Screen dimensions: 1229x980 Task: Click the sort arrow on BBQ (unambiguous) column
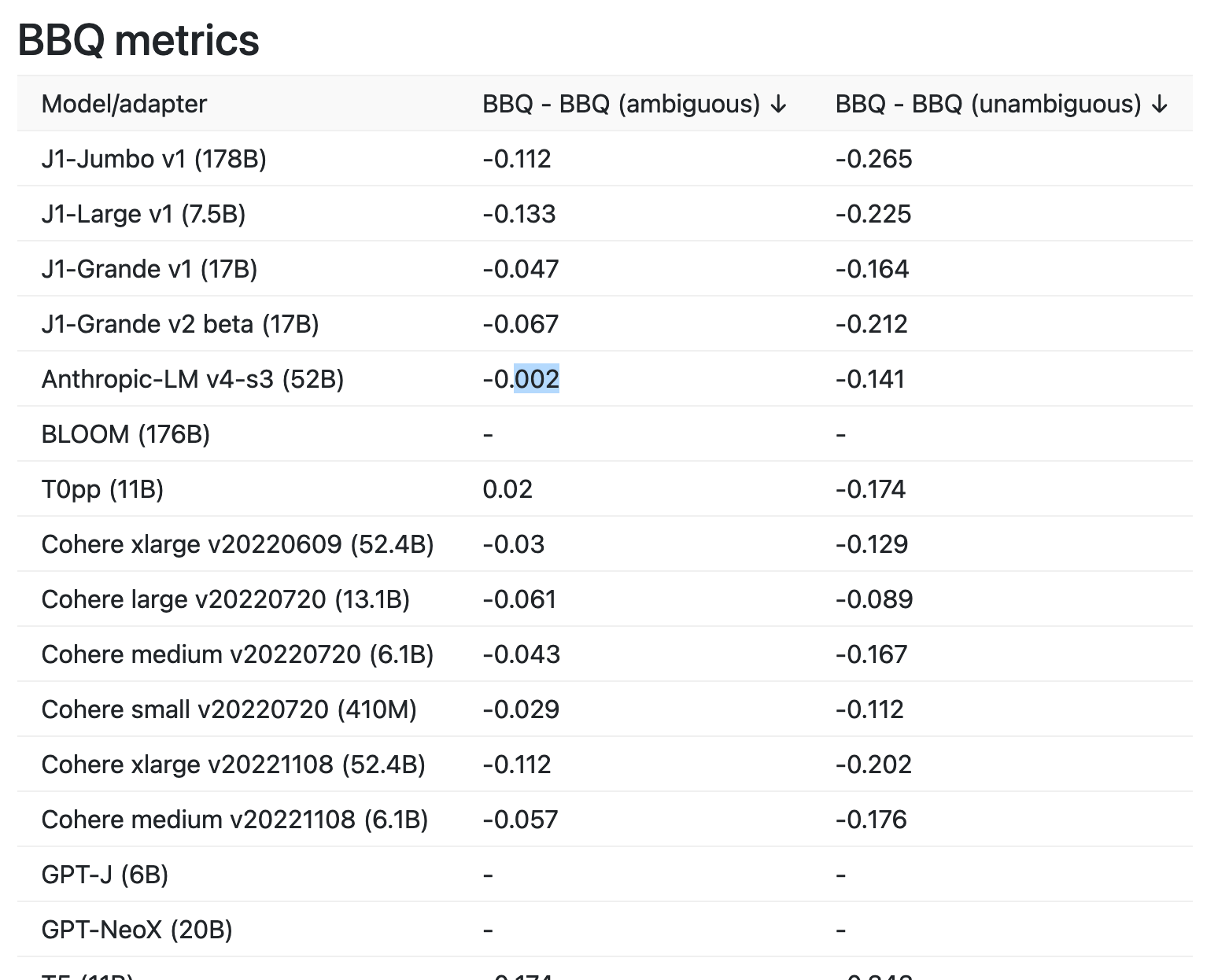click(x=1158, y=103)
